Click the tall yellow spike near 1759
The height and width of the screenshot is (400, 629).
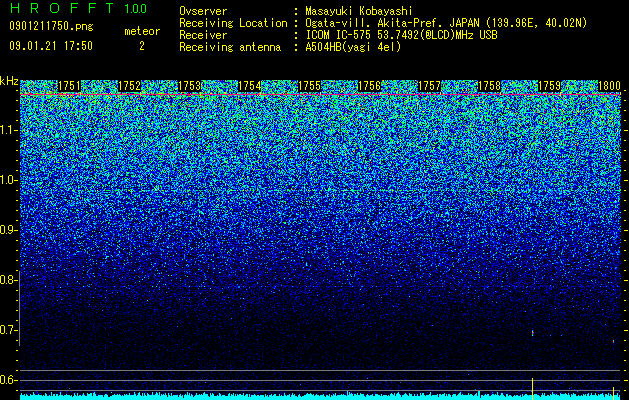tap(532, 388)
